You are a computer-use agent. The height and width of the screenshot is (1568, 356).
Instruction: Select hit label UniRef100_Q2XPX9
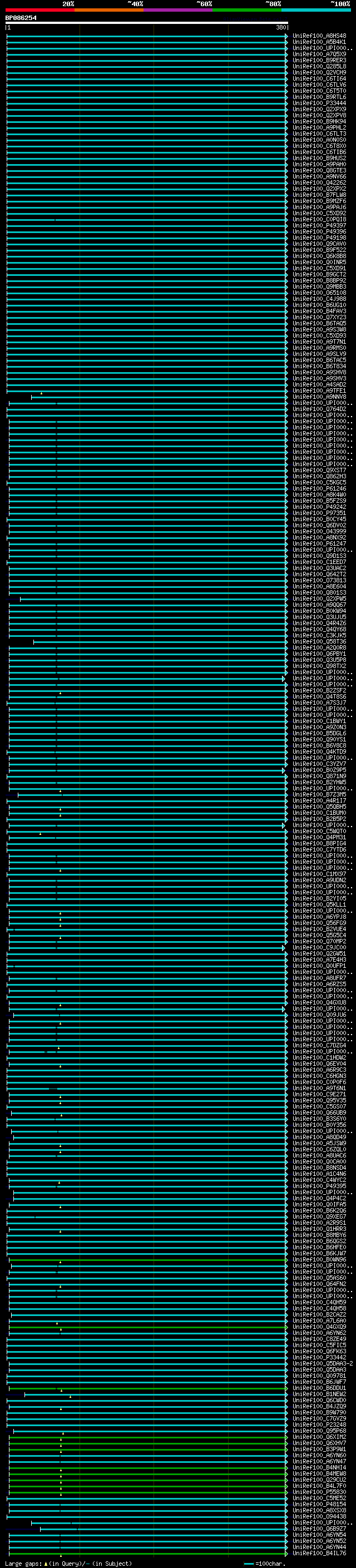pos(319,110)
